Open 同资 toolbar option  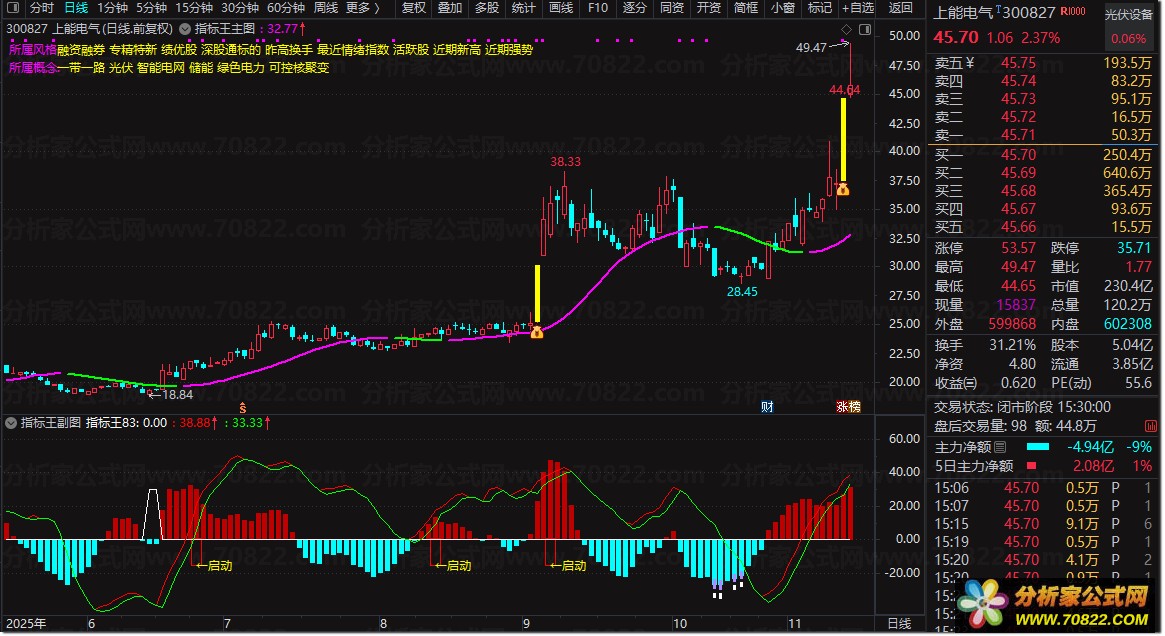pos(672,8)
